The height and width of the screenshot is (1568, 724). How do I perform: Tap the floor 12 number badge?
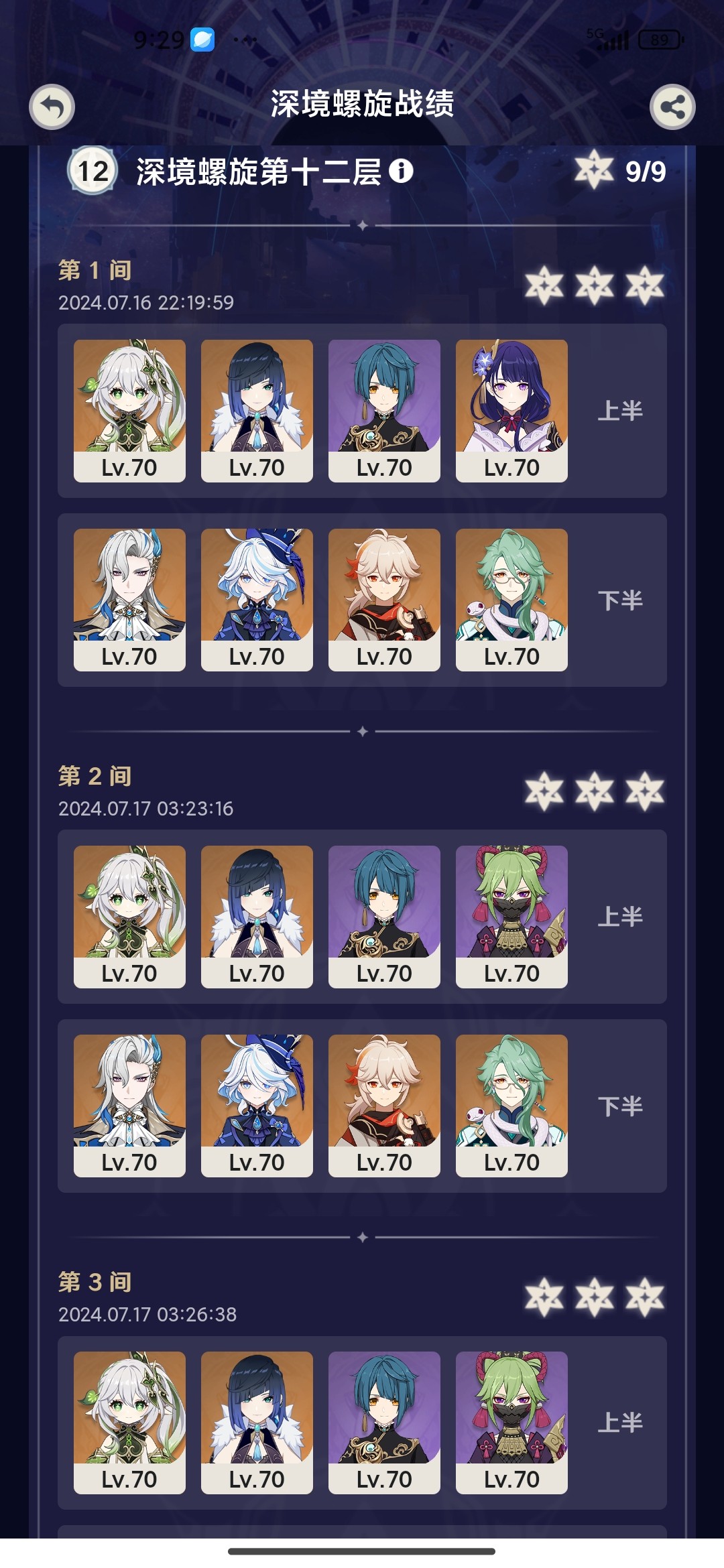(x=93, y=170)
